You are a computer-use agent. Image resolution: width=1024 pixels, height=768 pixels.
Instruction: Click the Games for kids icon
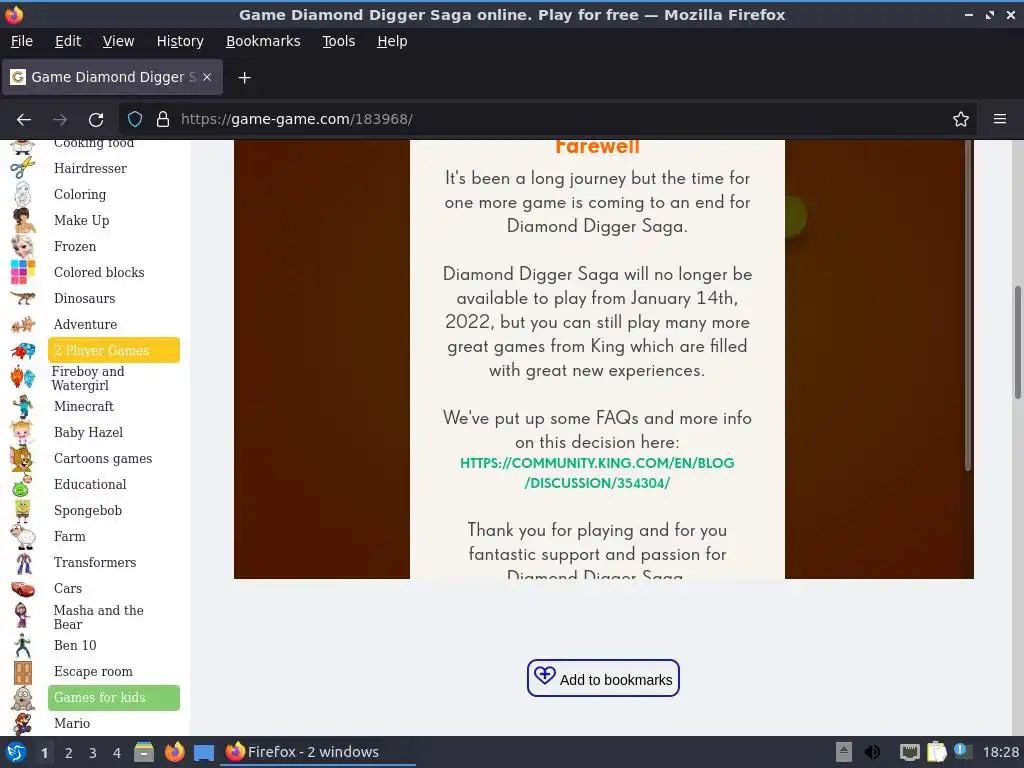(x=23, y=698)
